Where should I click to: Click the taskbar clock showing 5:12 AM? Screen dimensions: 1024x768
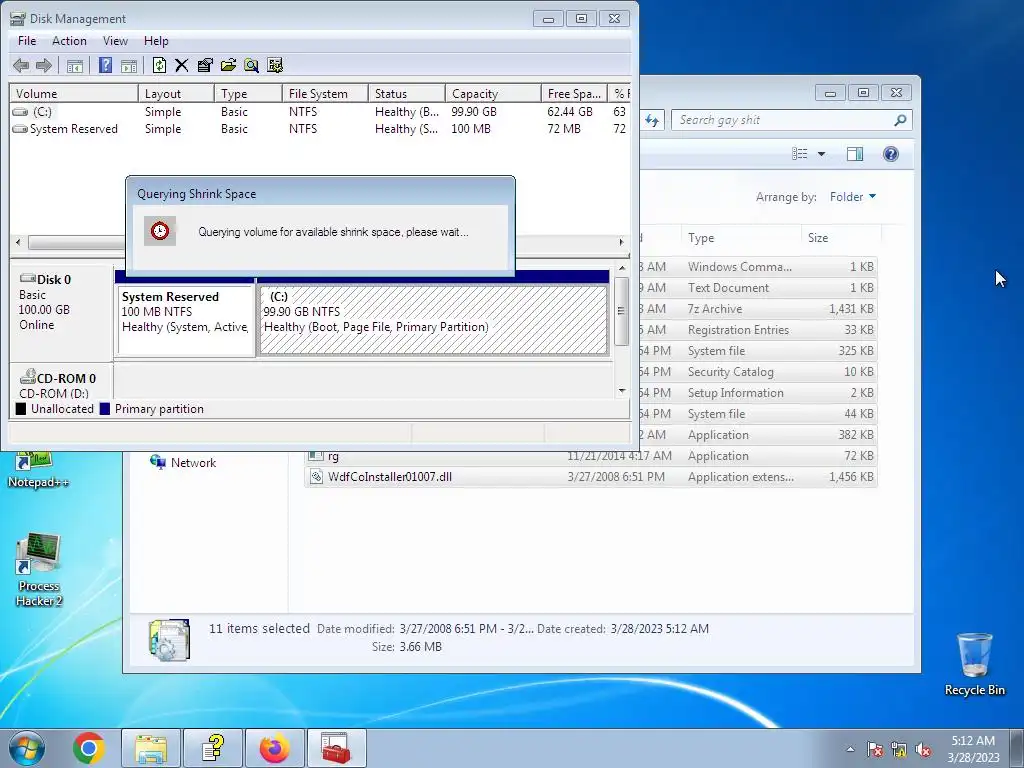tap(973, 748)
